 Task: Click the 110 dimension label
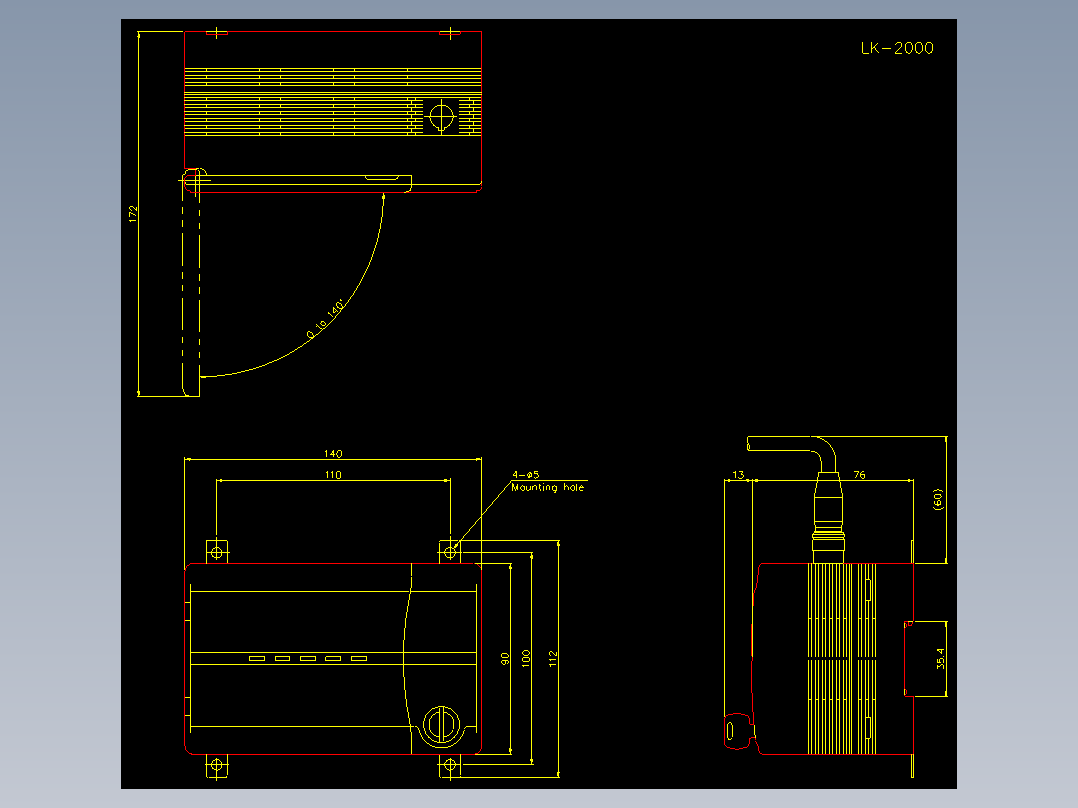pyautogui.click(x=331, y=476)
